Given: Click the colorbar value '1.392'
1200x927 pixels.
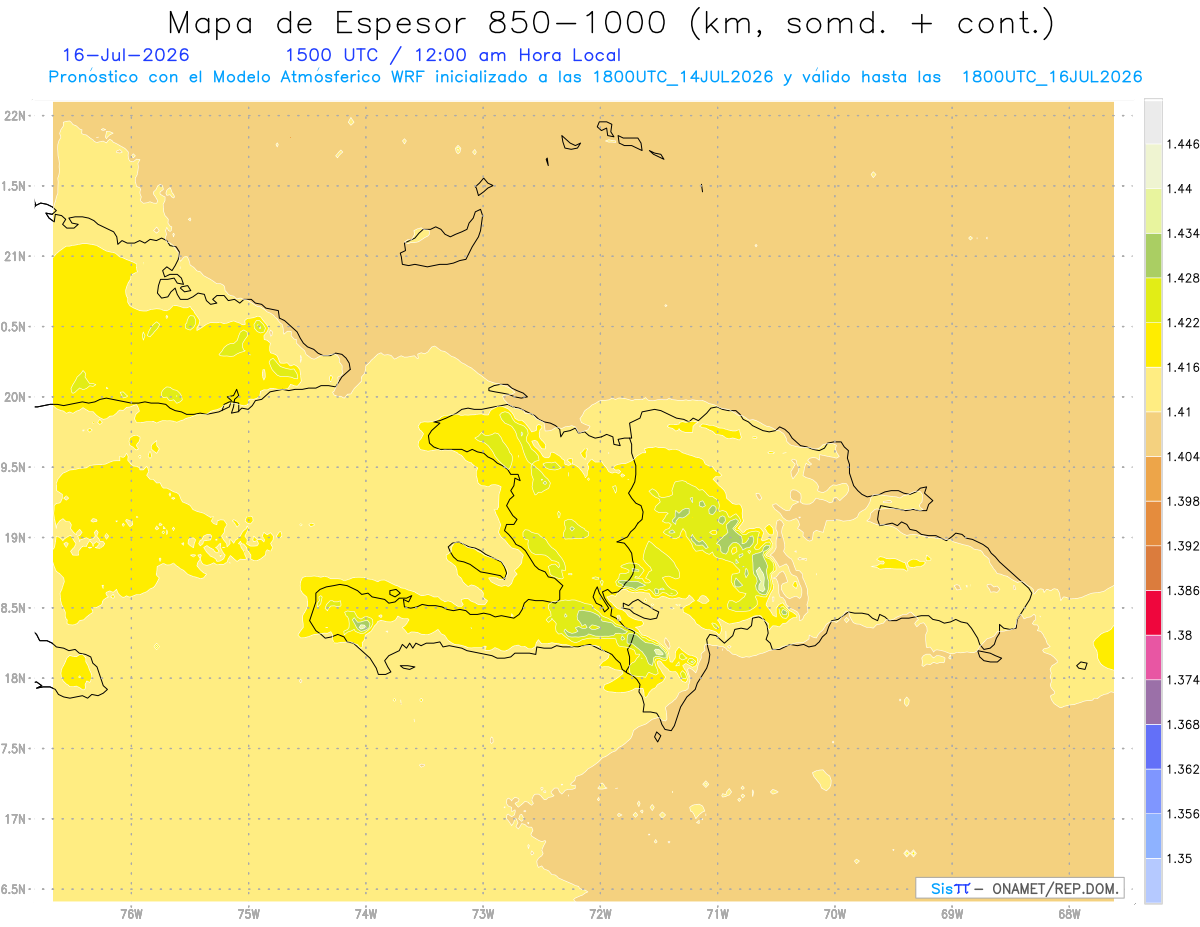Looking at the screenshot, I should tap(1182, 546).
